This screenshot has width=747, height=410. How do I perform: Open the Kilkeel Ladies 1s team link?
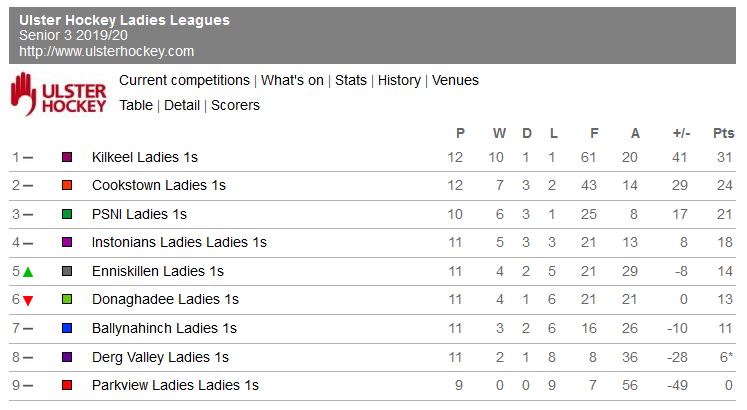point(145,157)
